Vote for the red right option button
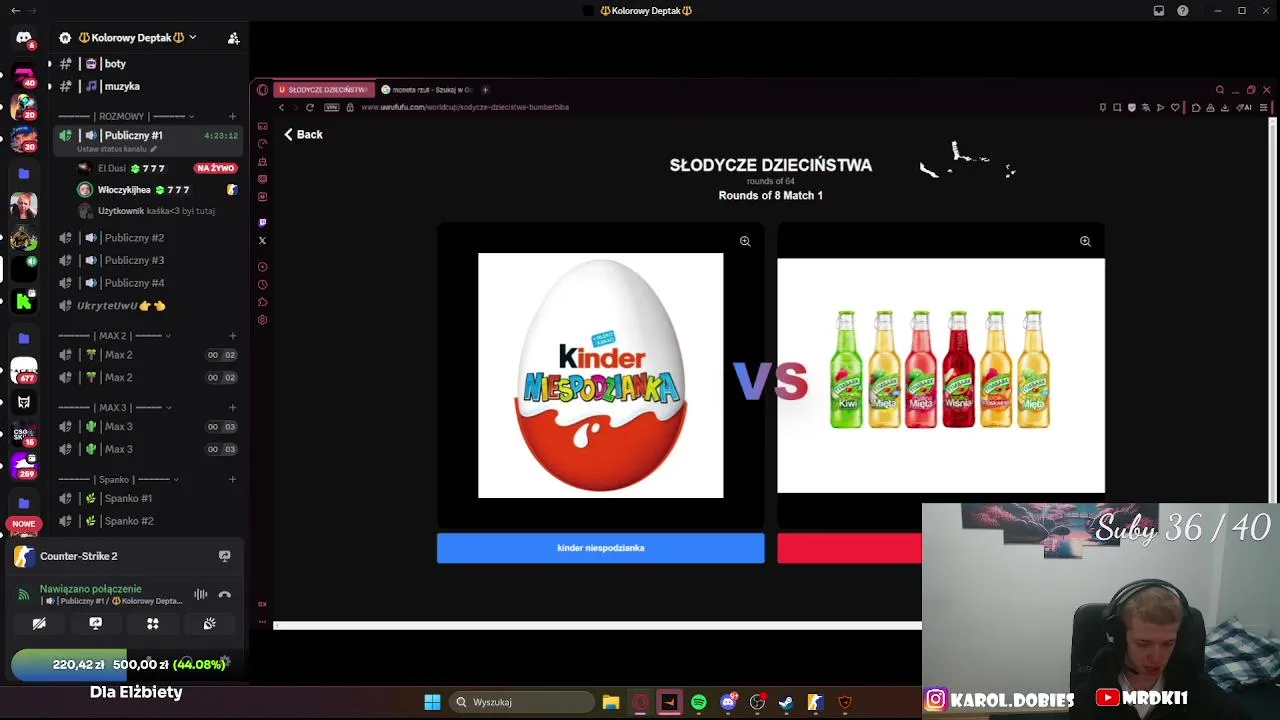Screen dimensions: 1280x720 coord(850,548)
